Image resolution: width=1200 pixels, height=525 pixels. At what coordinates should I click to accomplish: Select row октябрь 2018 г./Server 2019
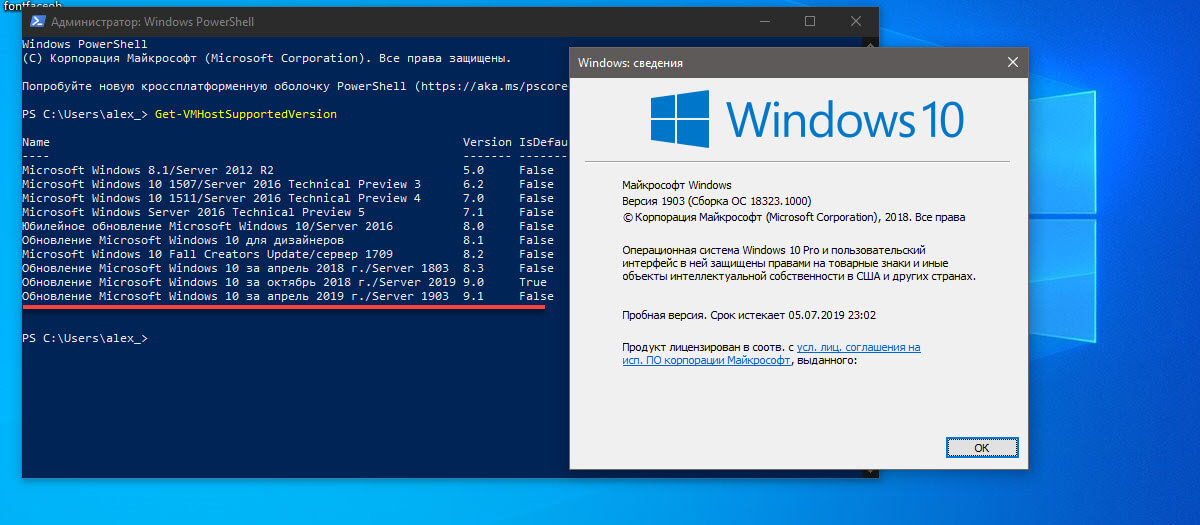288,282
